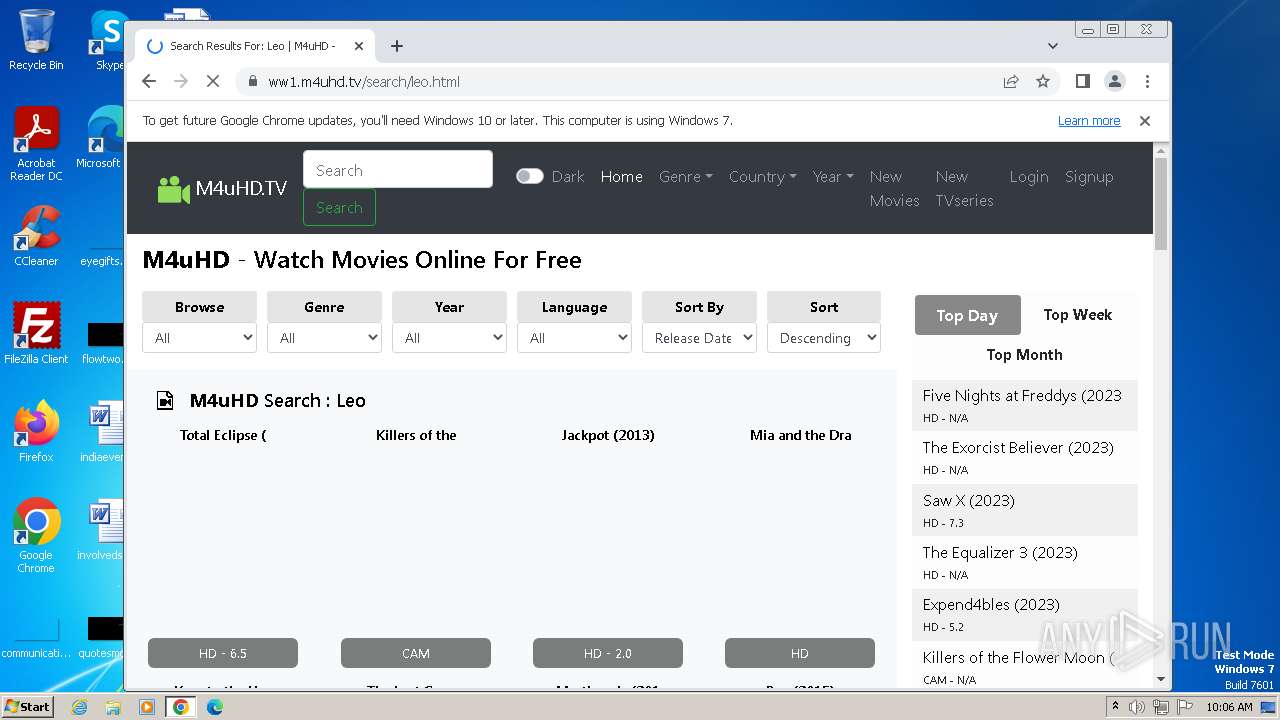The image size is (1280, 720).
Task: Open a new tab with plus icon
Action: point(397,46)
